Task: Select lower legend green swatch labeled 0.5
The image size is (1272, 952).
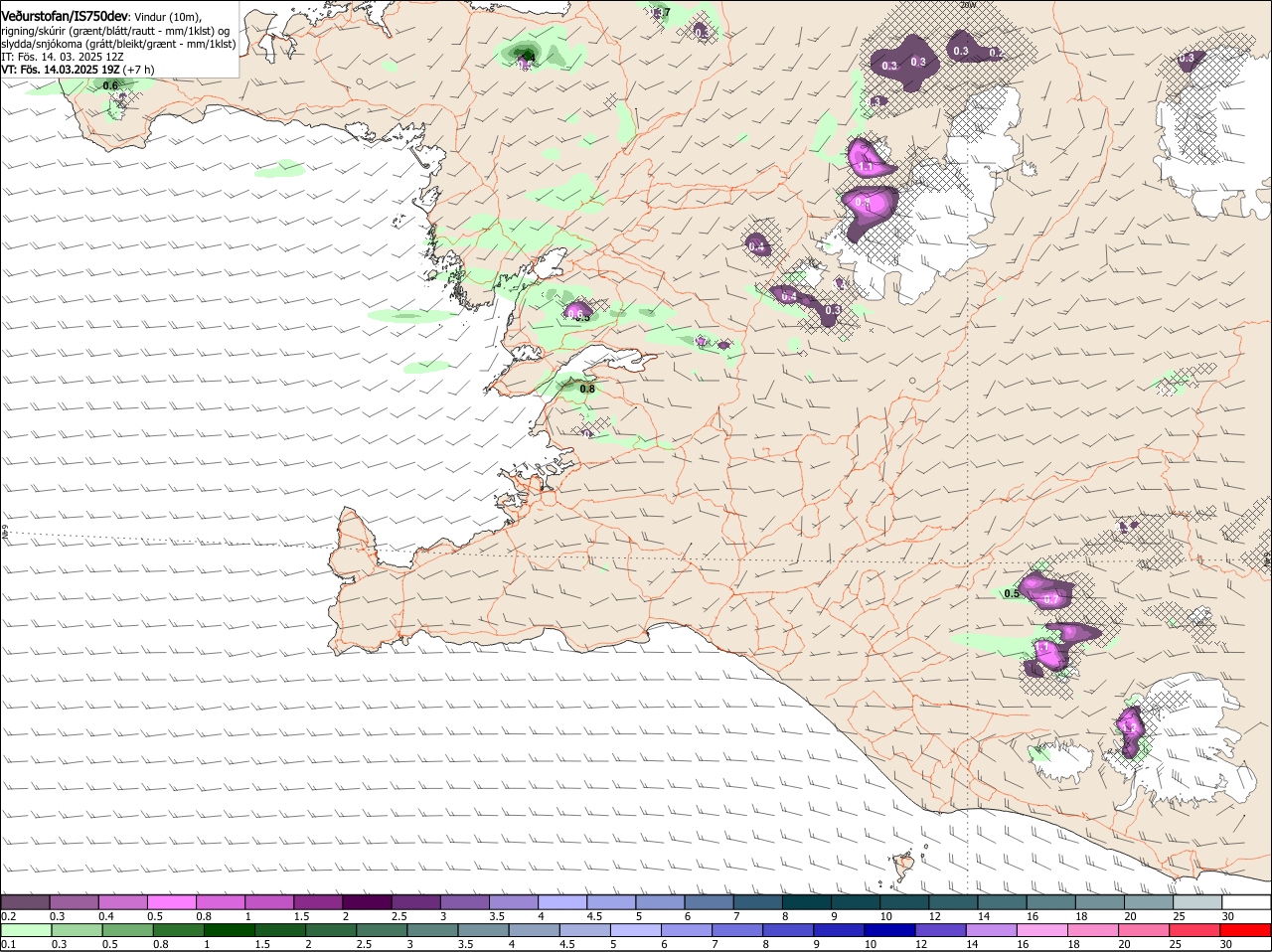Action: tap(127, 930)
